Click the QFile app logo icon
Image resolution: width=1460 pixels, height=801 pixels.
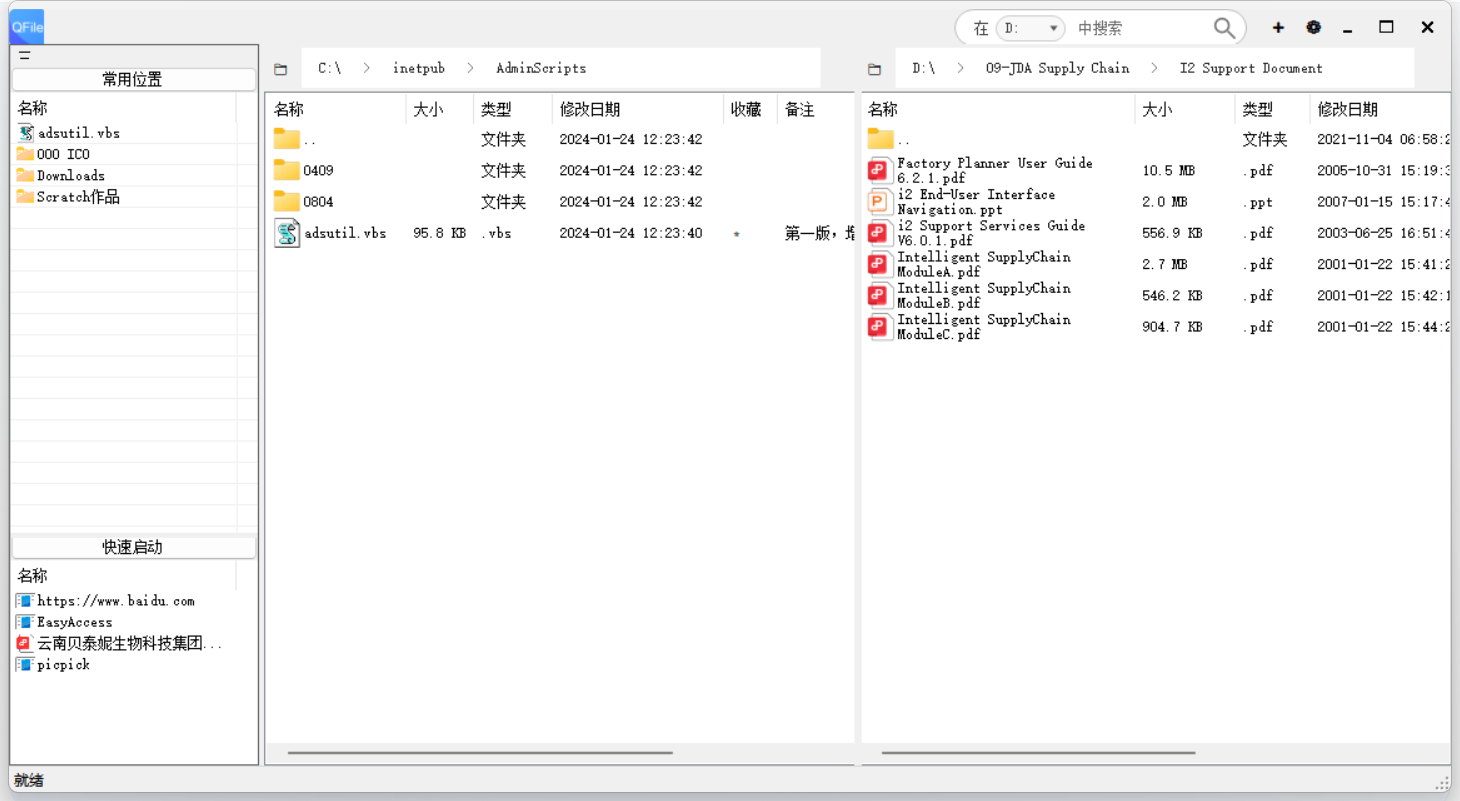[x=27, y=27]
